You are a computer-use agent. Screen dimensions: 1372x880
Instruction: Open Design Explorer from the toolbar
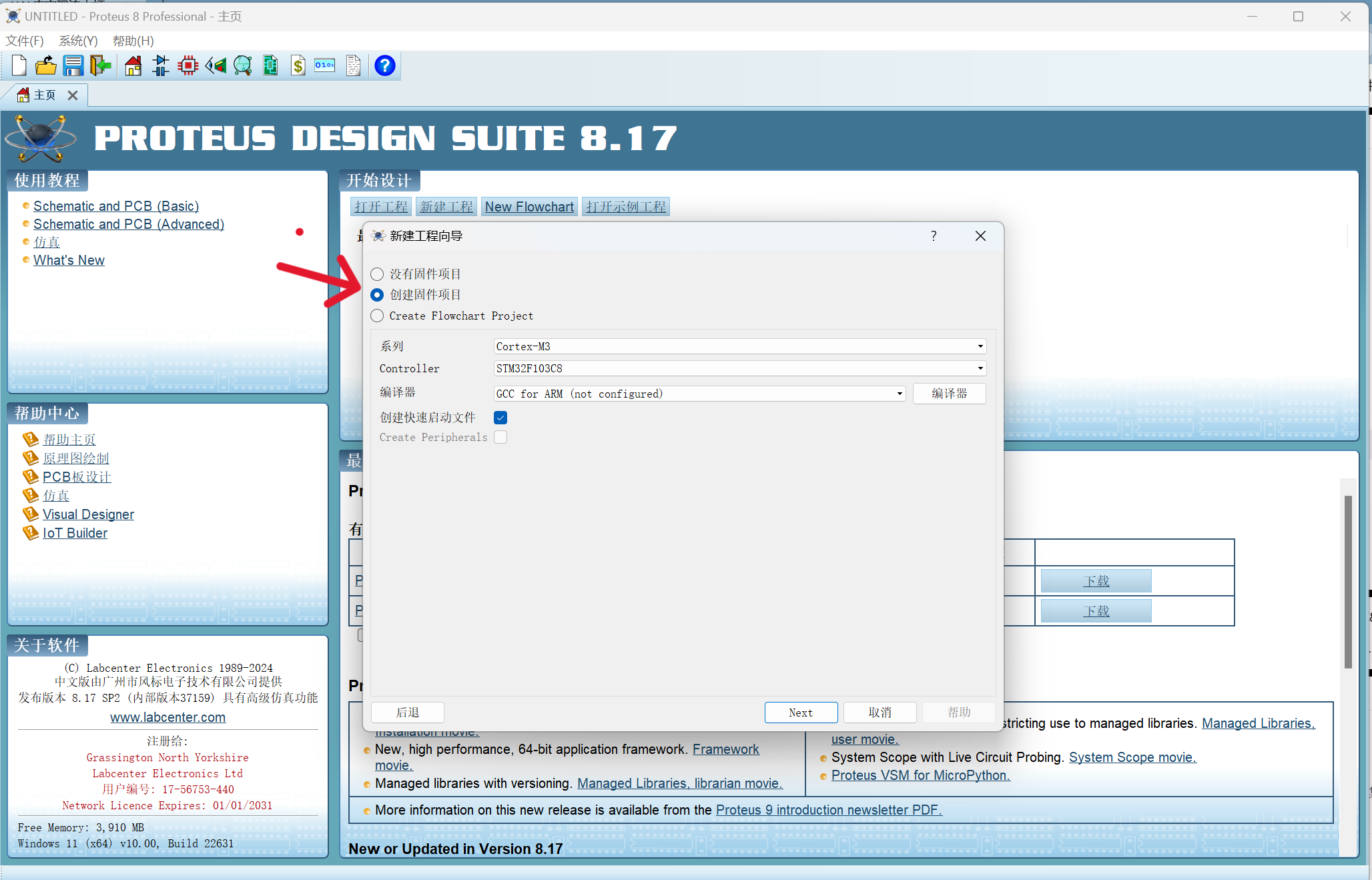[270, 65]
